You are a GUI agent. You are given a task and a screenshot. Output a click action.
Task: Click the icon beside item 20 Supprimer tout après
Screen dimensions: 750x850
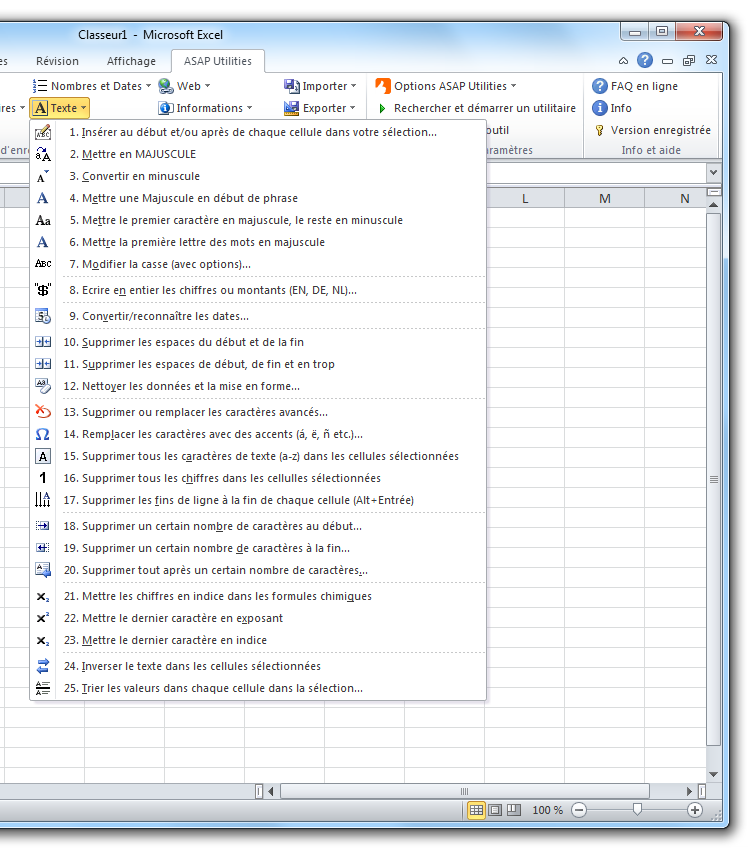pos(43,570)
